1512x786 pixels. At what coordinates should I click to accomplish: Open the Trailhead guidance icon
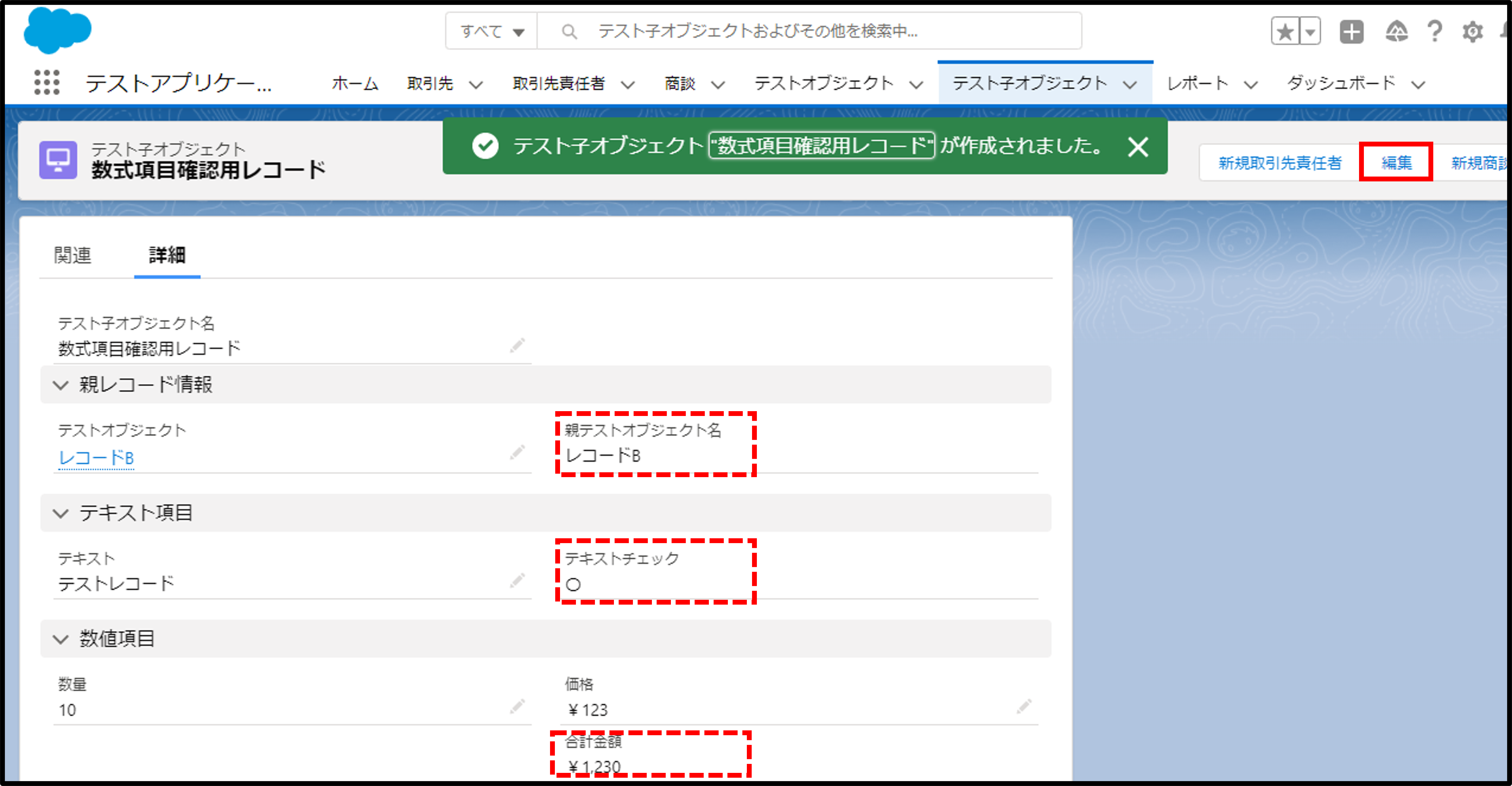tap(1396, 31)
